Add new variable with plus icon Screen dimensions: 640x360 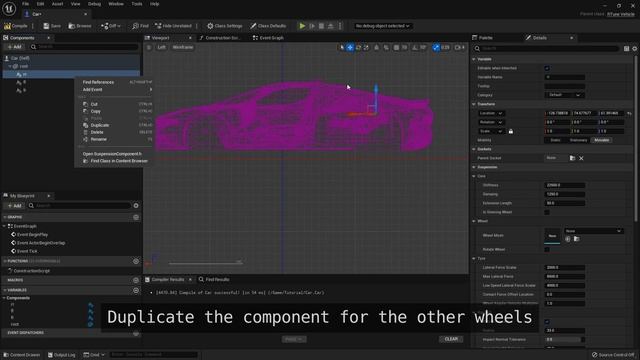136,290
